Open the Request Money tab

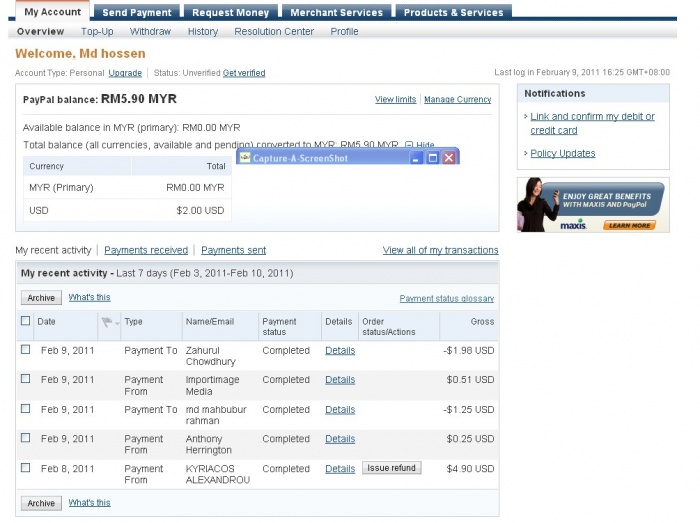click(x=230, y=12)
